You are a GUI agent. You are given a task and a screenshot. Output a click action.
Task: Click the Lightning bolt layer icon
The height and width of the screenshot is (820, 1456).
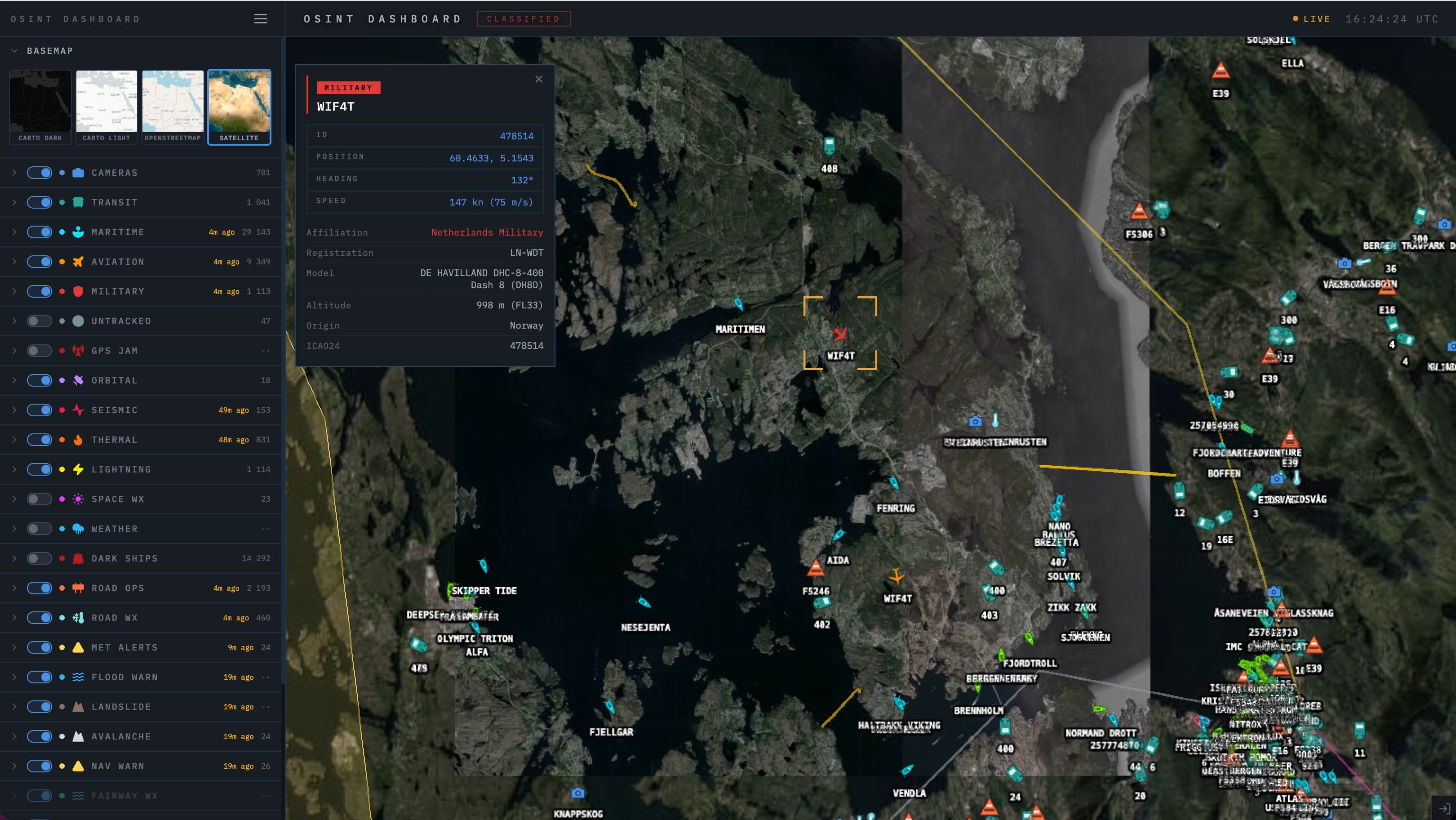tap(79, 469)
